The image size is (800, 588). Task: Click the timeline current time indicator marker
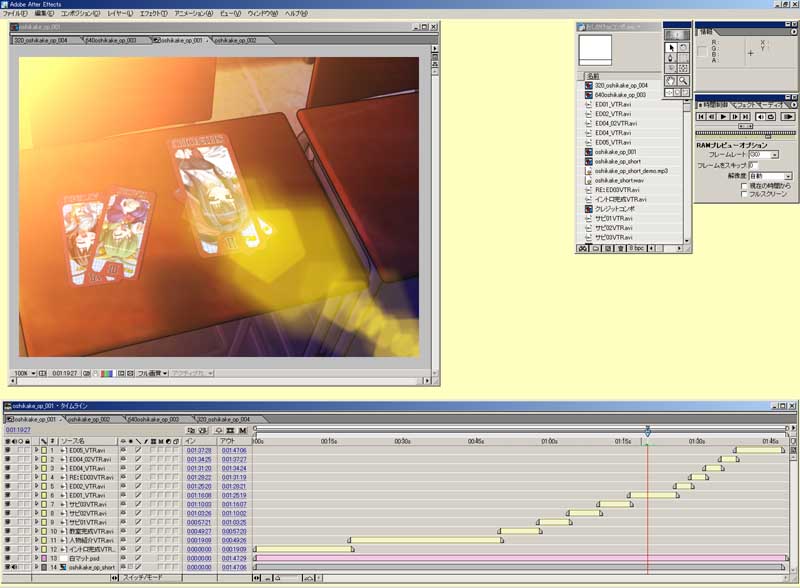pos(647,432)
